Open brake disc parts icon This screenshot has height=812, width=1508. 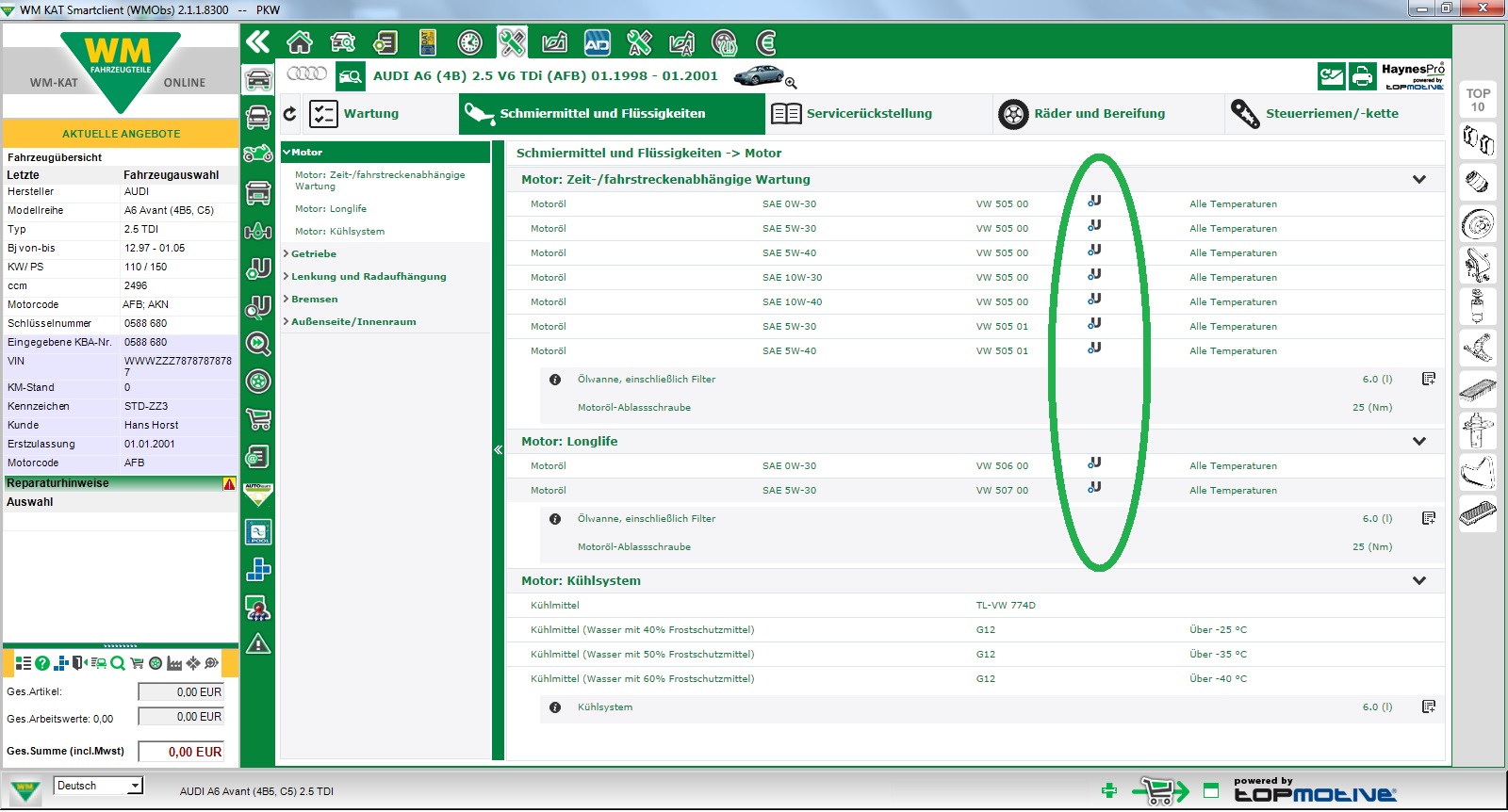(x=1478, y=224)
